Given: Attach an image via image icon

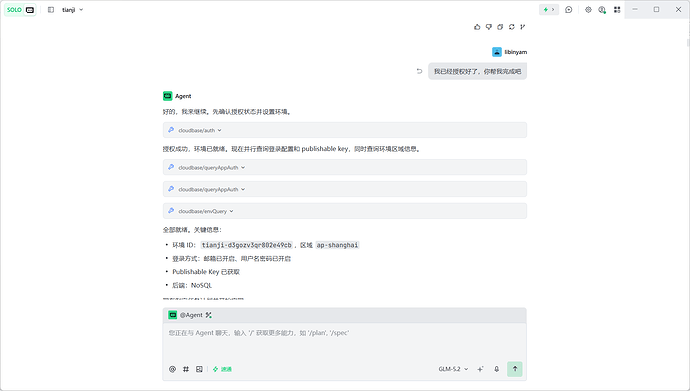Looking at the screenshot, I should coord(199,369).
